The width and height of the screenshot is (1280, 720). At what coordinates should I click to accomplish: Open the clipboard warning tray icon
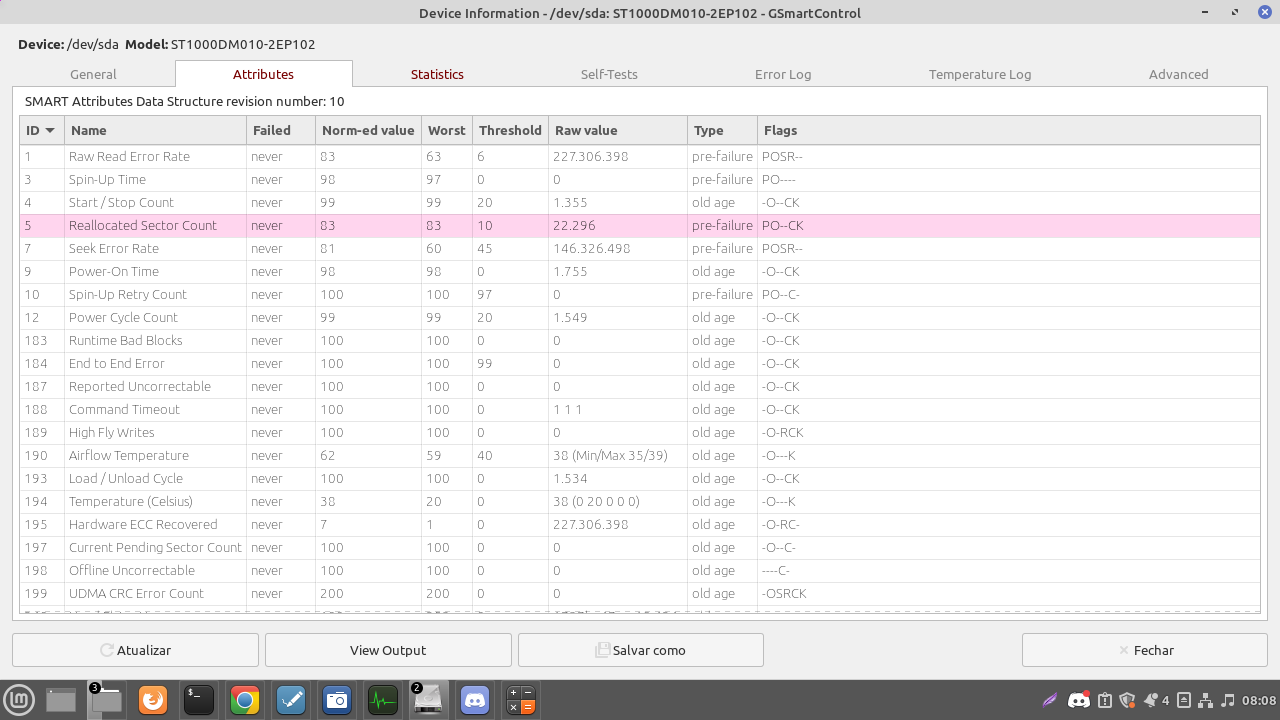(x=1105, y=700)
